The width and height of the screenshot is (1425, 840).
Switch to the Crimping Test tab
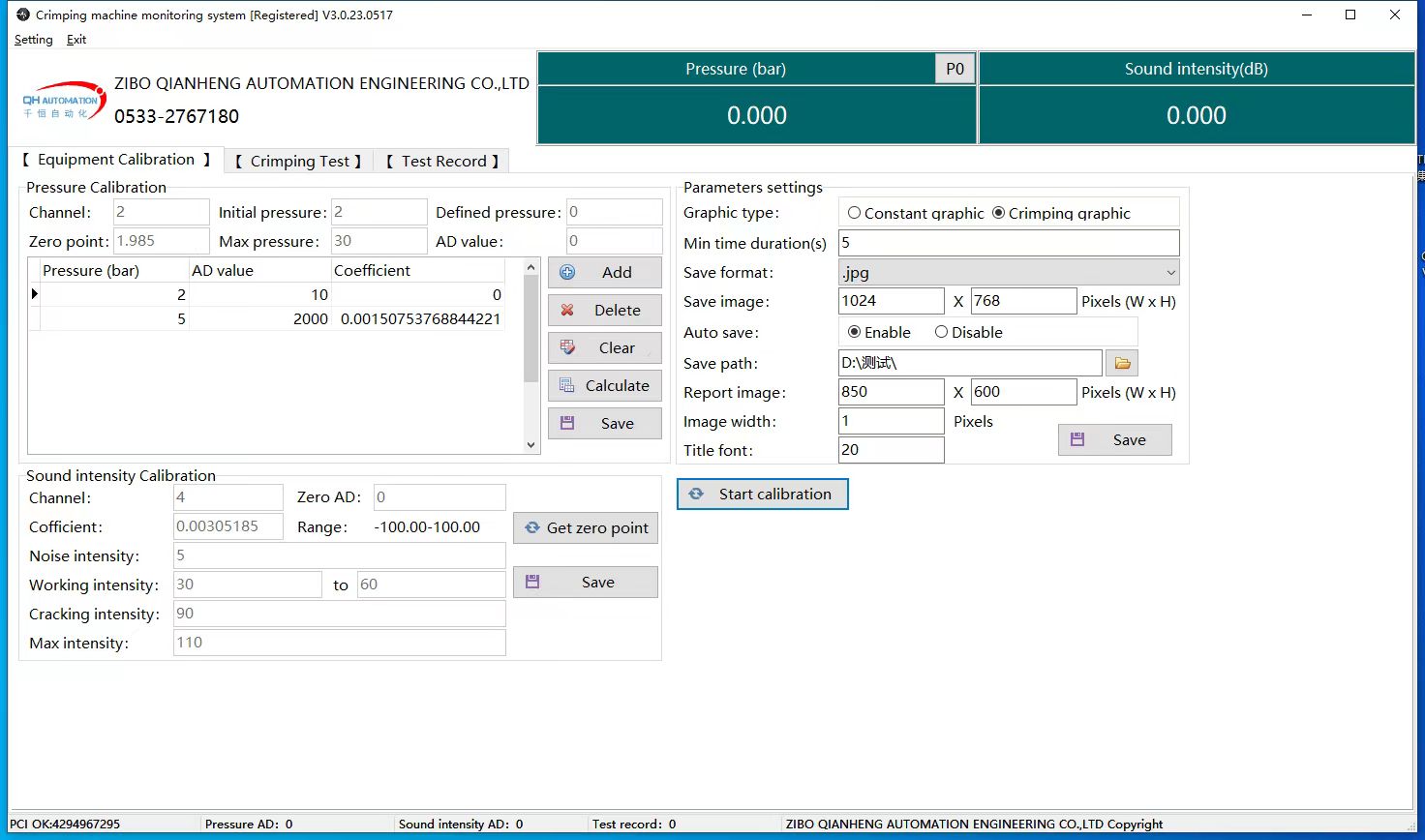tap(299, 162)
